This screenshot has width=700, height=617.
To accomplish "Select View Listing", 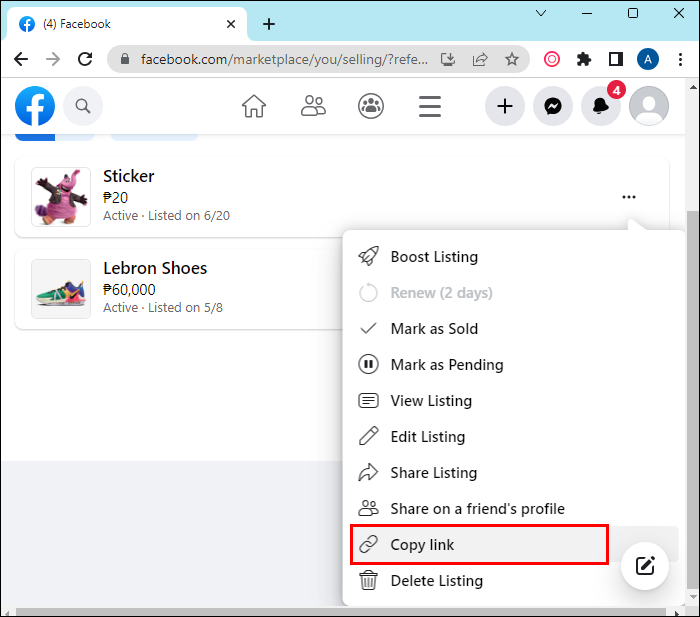I will [513, 400].
